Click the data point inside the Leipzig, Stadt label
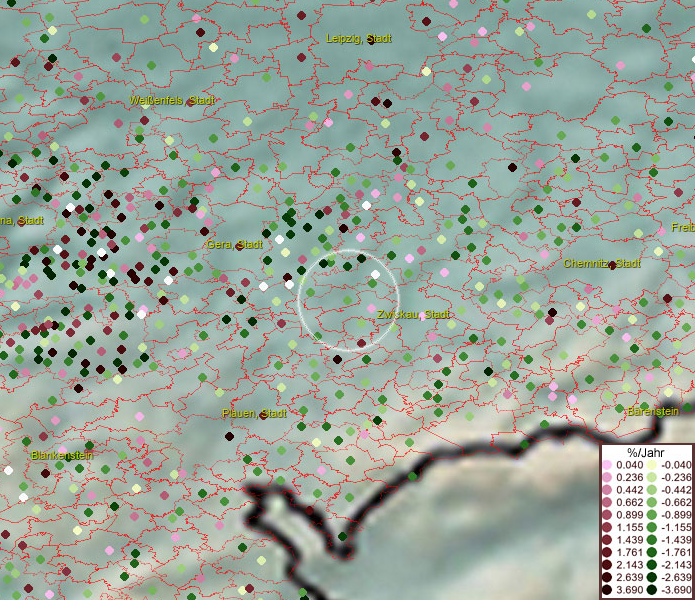Screen dimensions: 695x600 [371, 41]
